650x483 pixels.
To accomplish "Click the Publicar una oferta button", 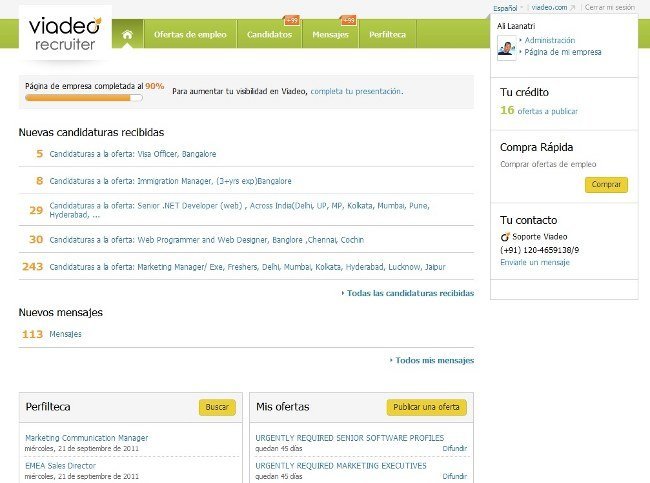I will (426, 407).
